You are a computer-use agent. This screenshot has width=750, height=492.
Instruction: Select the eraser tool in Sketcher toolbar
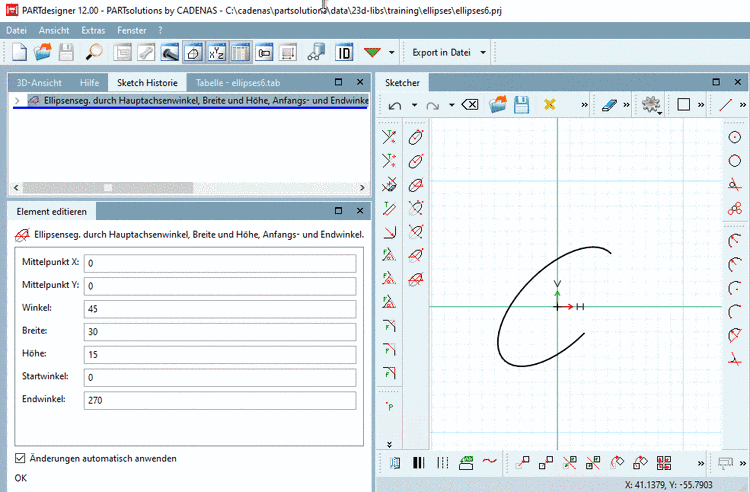coord(609,104)
